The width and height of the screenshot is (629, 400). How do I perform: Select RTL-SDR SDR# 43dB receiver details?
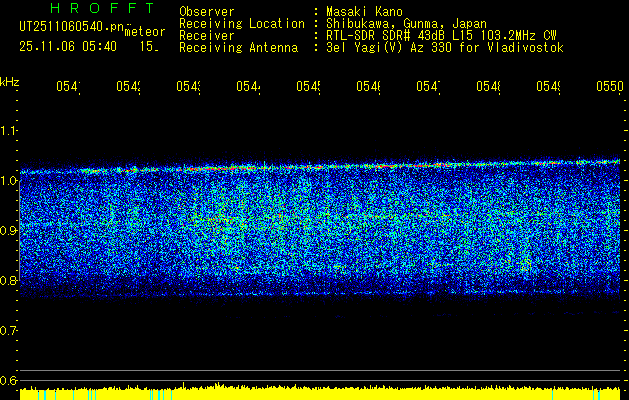(441, 36)
